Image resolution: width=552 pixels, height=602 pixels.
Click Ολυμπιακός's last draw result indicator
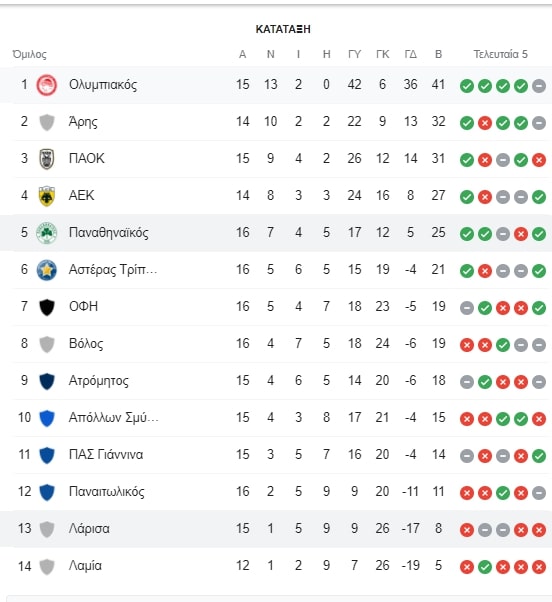tap(539, 86)
